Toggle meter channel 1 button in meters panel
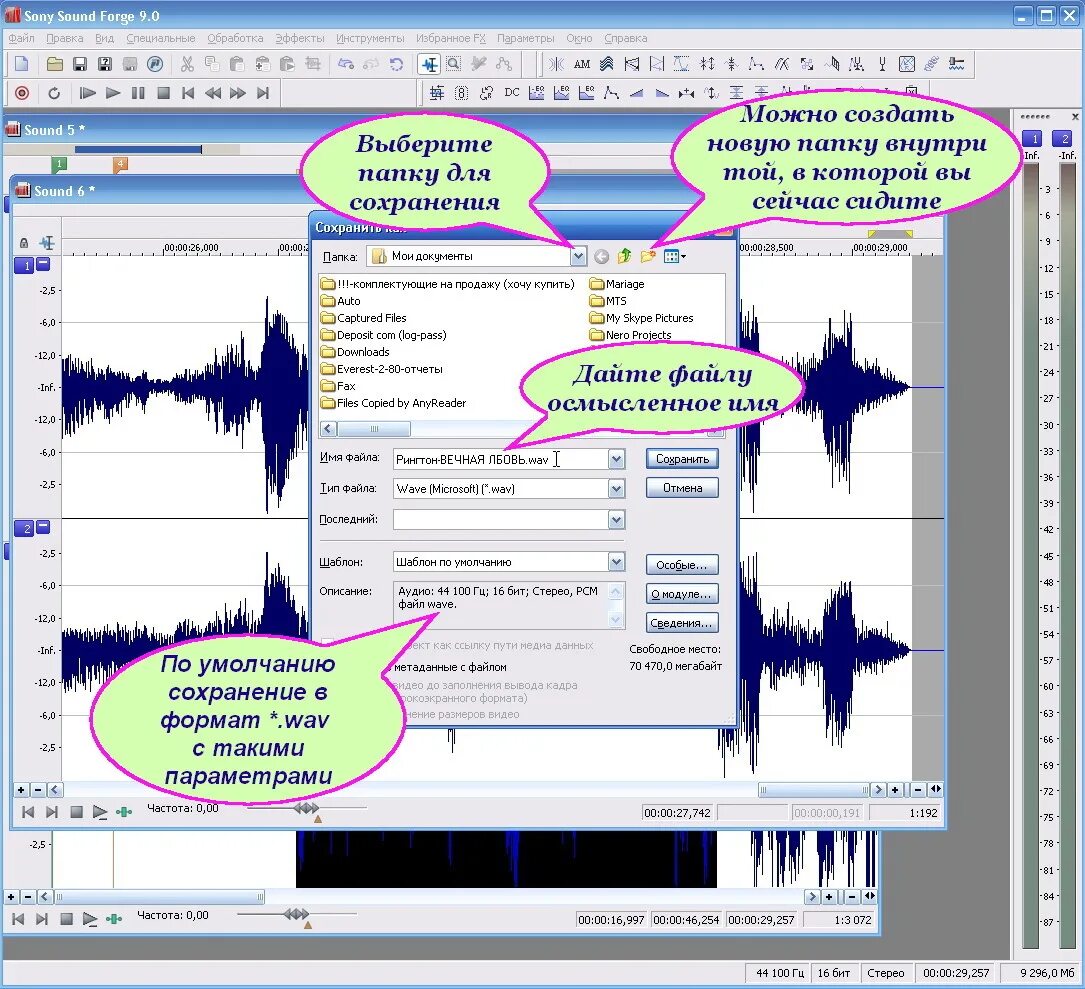The image size is (1085, 989). [x=1032, y=138]
